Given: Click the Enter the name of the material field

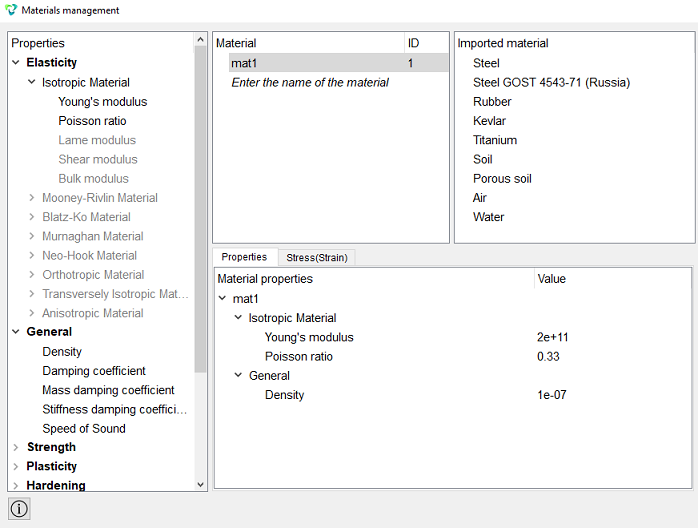Looking at the screenshot, I should [310, 82].
